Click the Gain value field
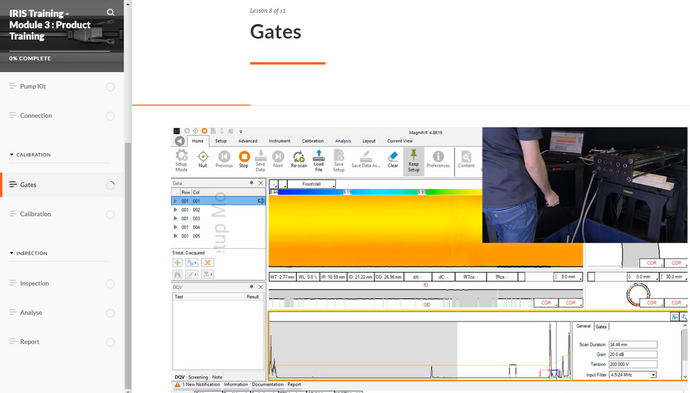690x393 pixels. point(633,354)
